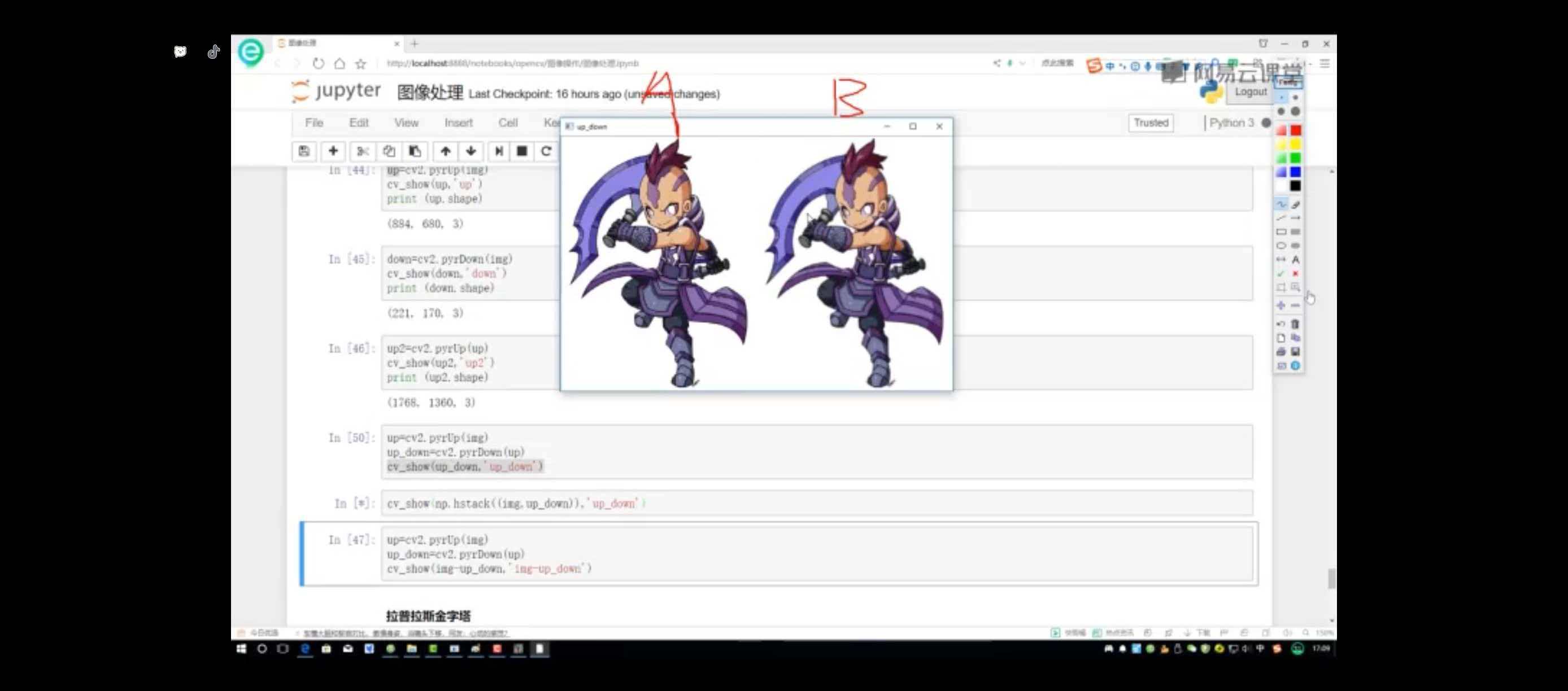Click the undo arrow in drawing palette
Image resolution: width=1568 pixels, height=691 pixels.
click(1281, 323)
